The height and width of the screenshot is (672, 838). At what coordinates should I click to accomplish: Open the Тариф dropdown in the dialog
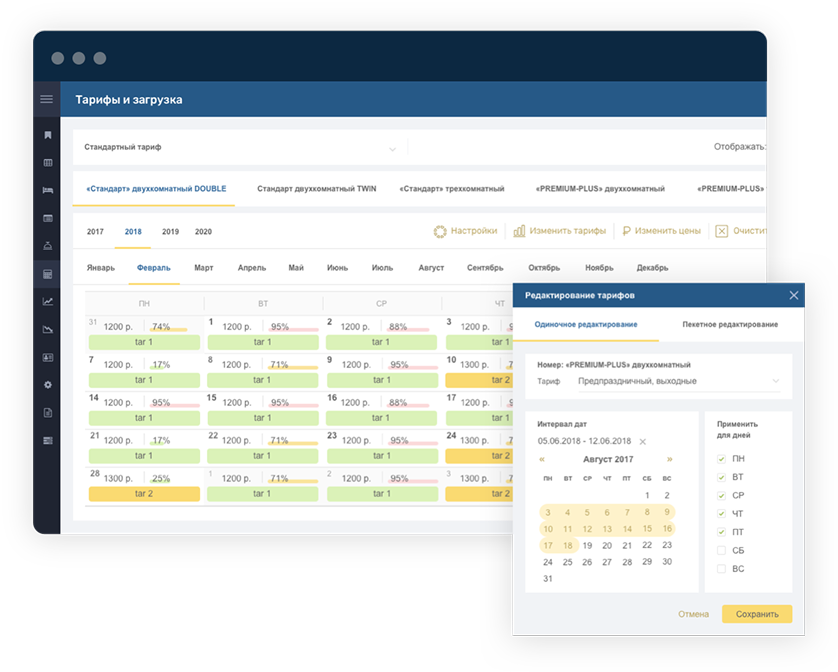(x=775, y=381)
